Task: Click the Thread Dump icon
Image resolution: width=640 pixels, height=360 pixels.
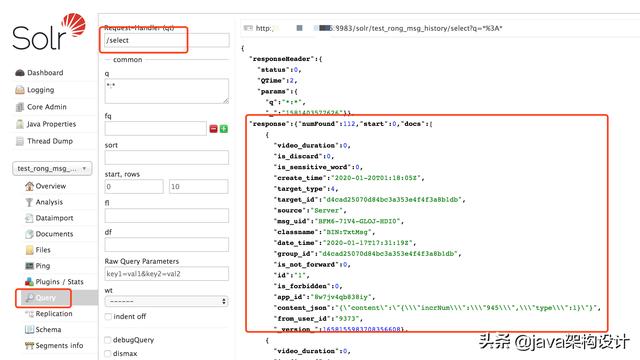Action: point(20,141)
